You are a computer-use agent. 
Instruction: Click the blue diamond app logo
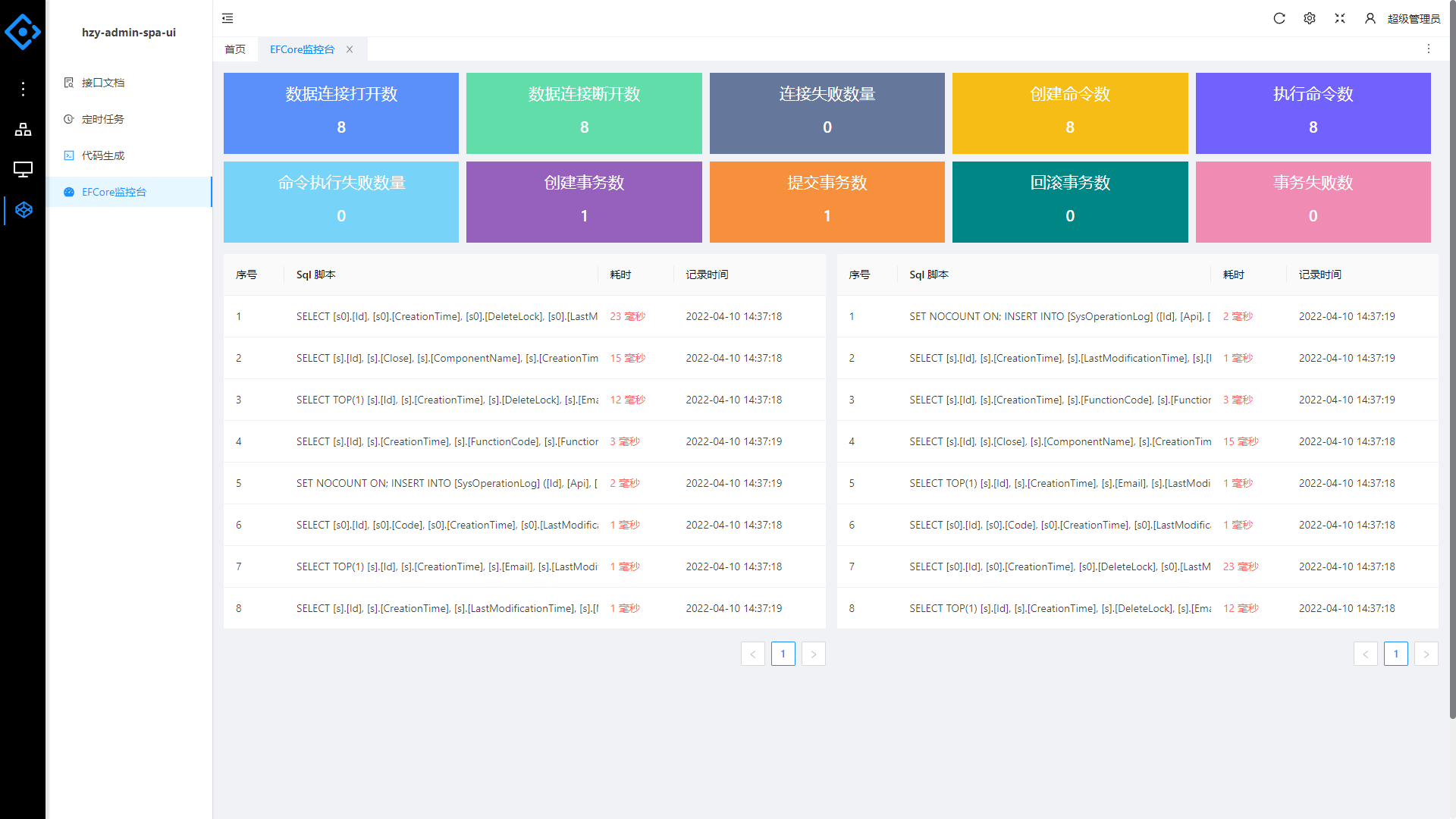coord(23,32)
